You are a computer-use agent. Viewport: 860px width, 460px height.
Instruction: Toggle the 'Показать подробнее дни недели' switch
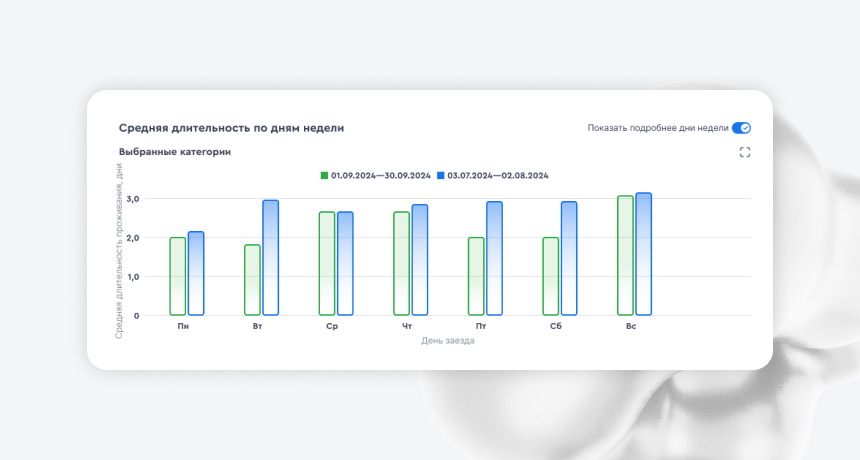click(x=741, y=128)
